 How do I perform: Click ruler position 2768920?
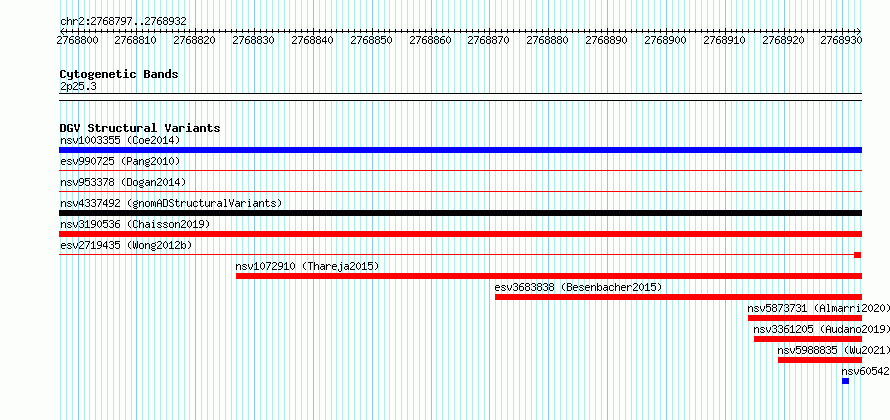tap(783, 40)
